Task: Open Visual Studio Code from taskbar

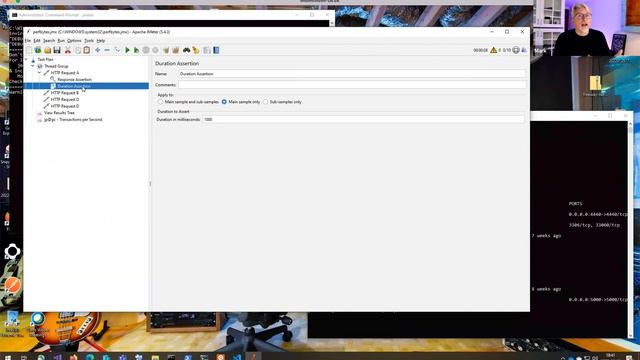Action: (x=237, y=357)
